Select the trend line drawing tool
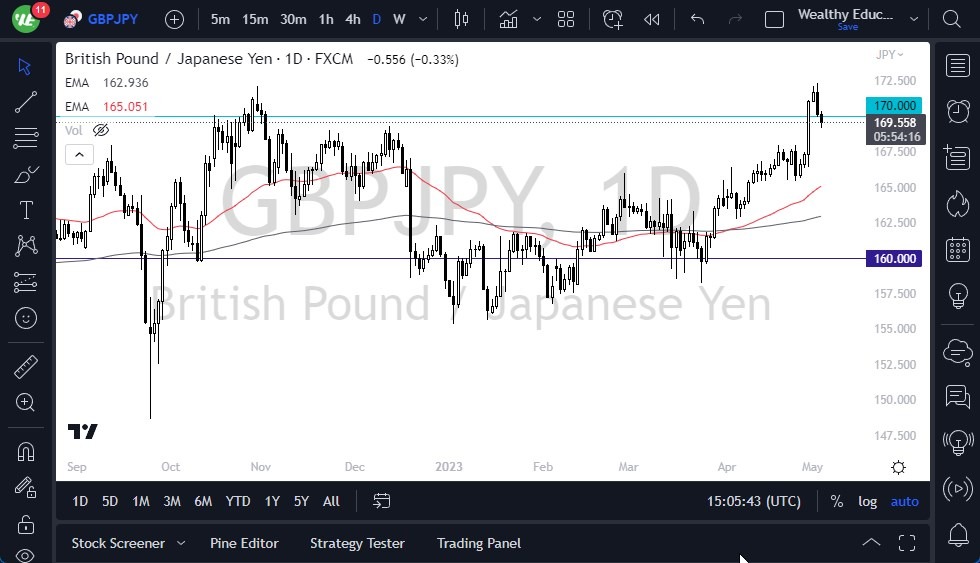This screenshot has width=980, height=563. tap(26, 102)
